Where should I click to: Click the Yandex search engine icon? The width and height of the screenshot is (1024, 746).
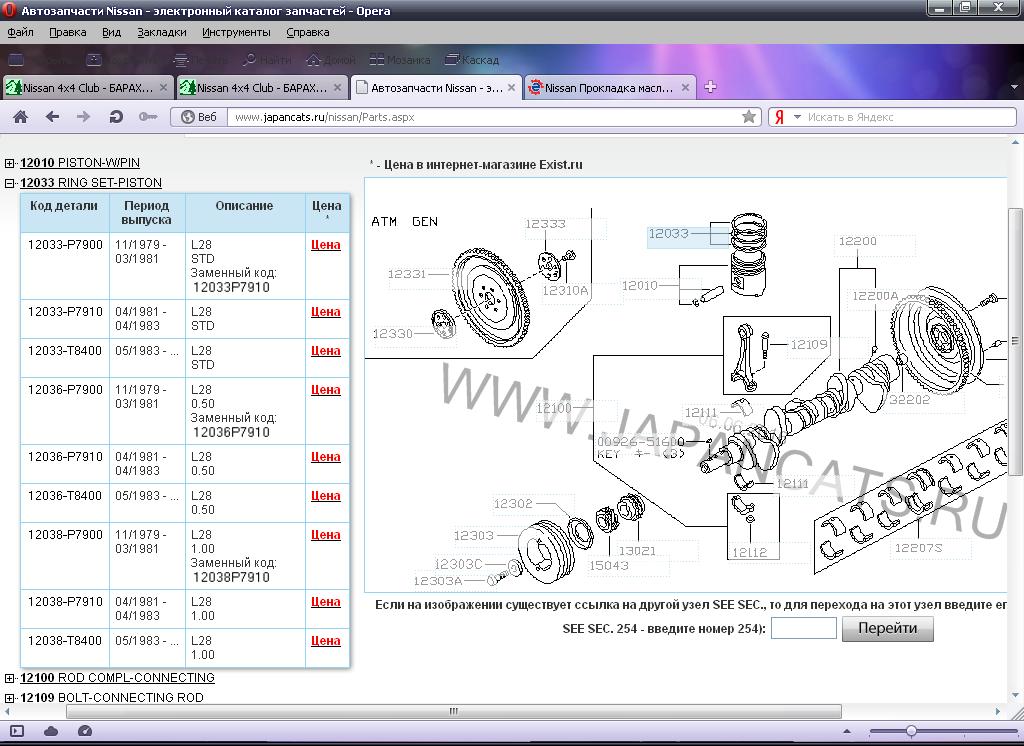[x=779, y=117]
